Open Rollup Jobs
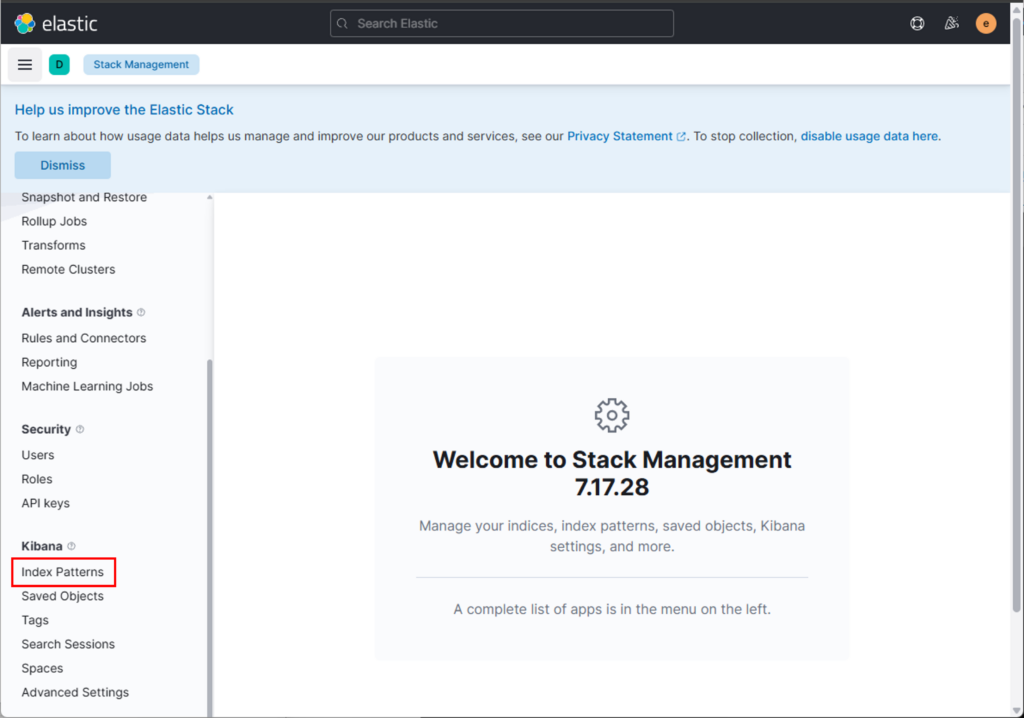1024x718 pixels. (x=54, y=221)
